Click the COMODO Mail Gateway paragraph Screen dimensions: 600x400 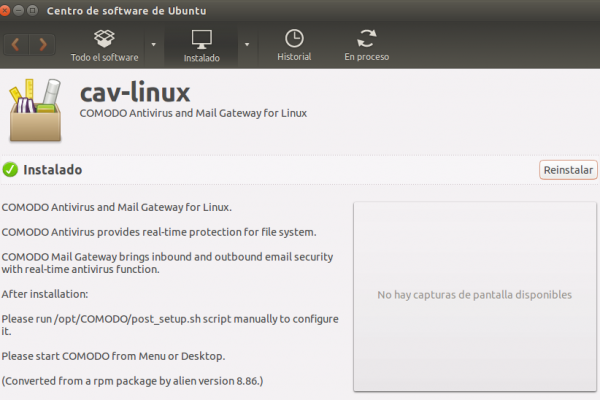pos(167,263)
